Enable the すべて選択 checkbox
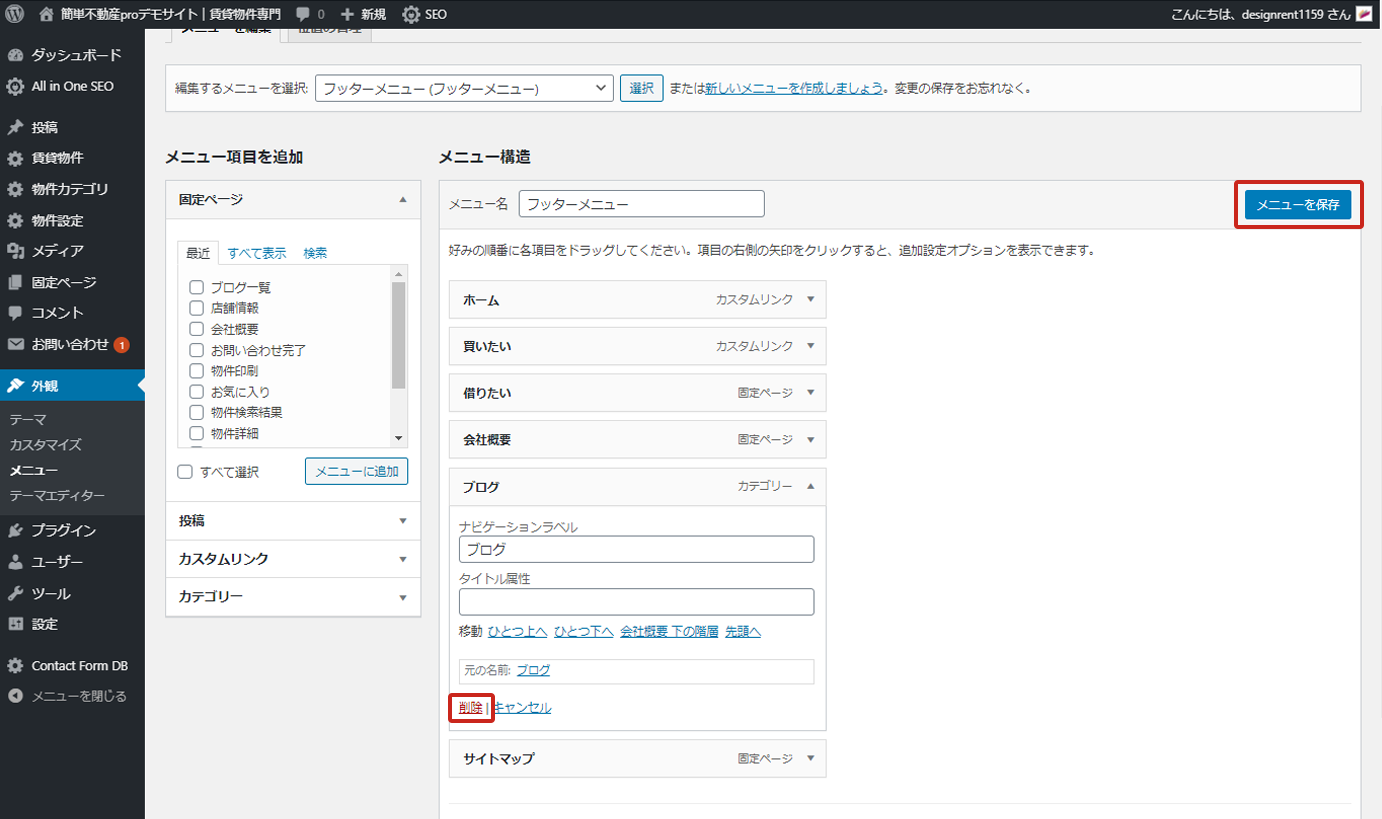The width and height of the screenshot is (1382, 819). pyautogui.click(x=185, y=472)
